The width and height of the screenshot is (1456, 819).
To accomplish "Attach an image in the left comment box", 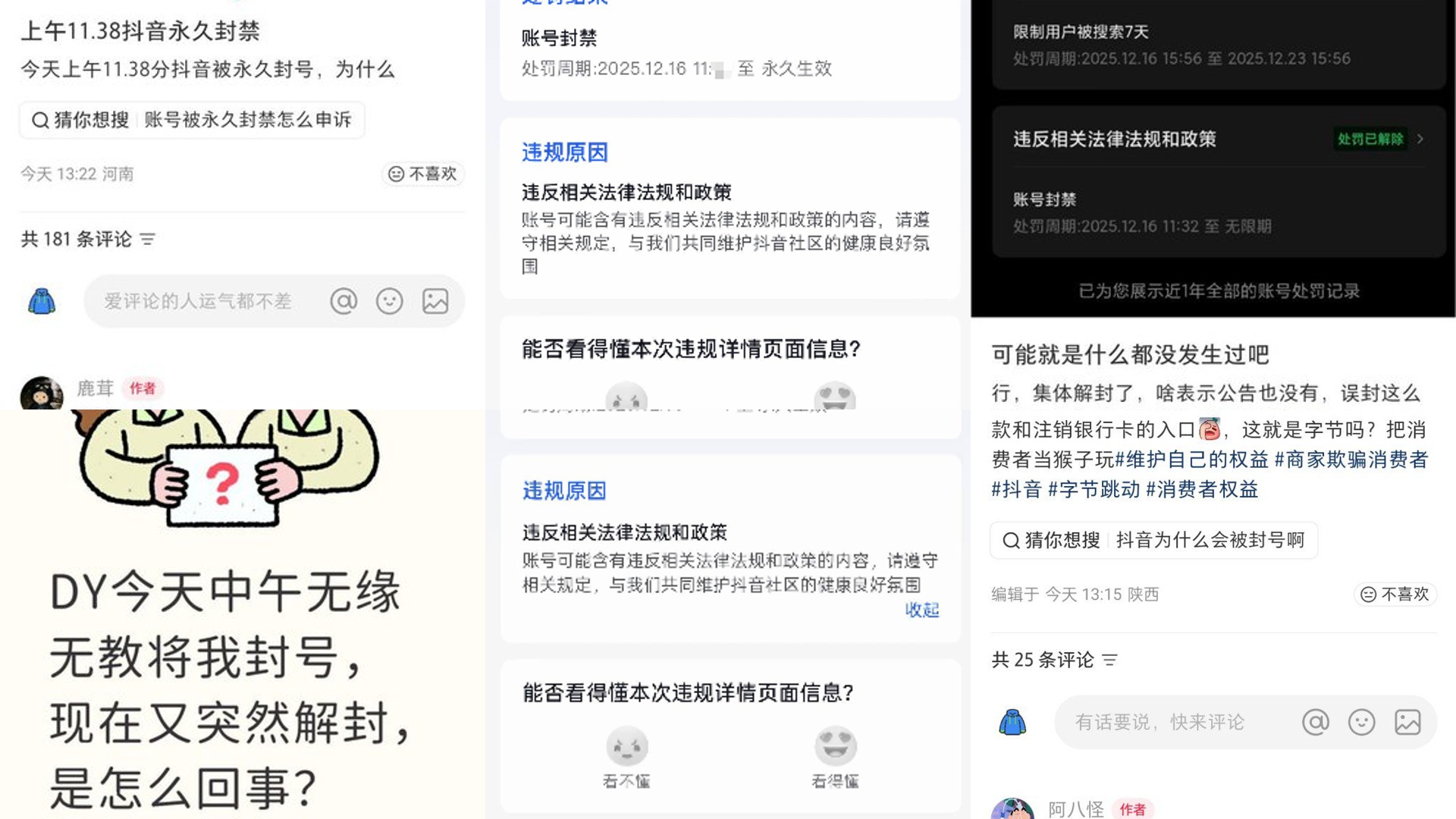I will pos(435,301).
